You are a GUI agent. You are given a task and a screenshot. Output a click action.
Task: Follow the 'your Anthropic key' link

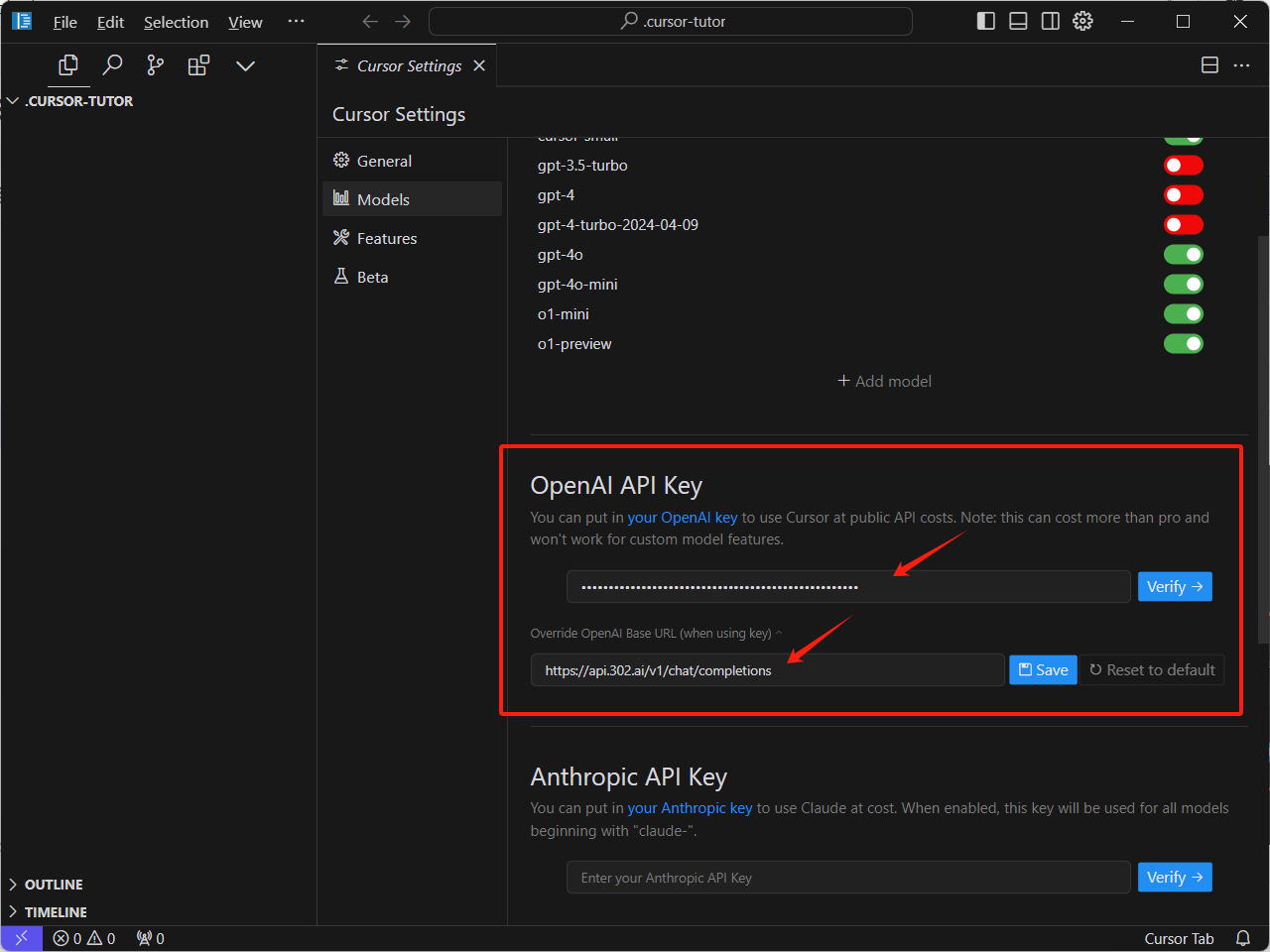click(690, 807)
